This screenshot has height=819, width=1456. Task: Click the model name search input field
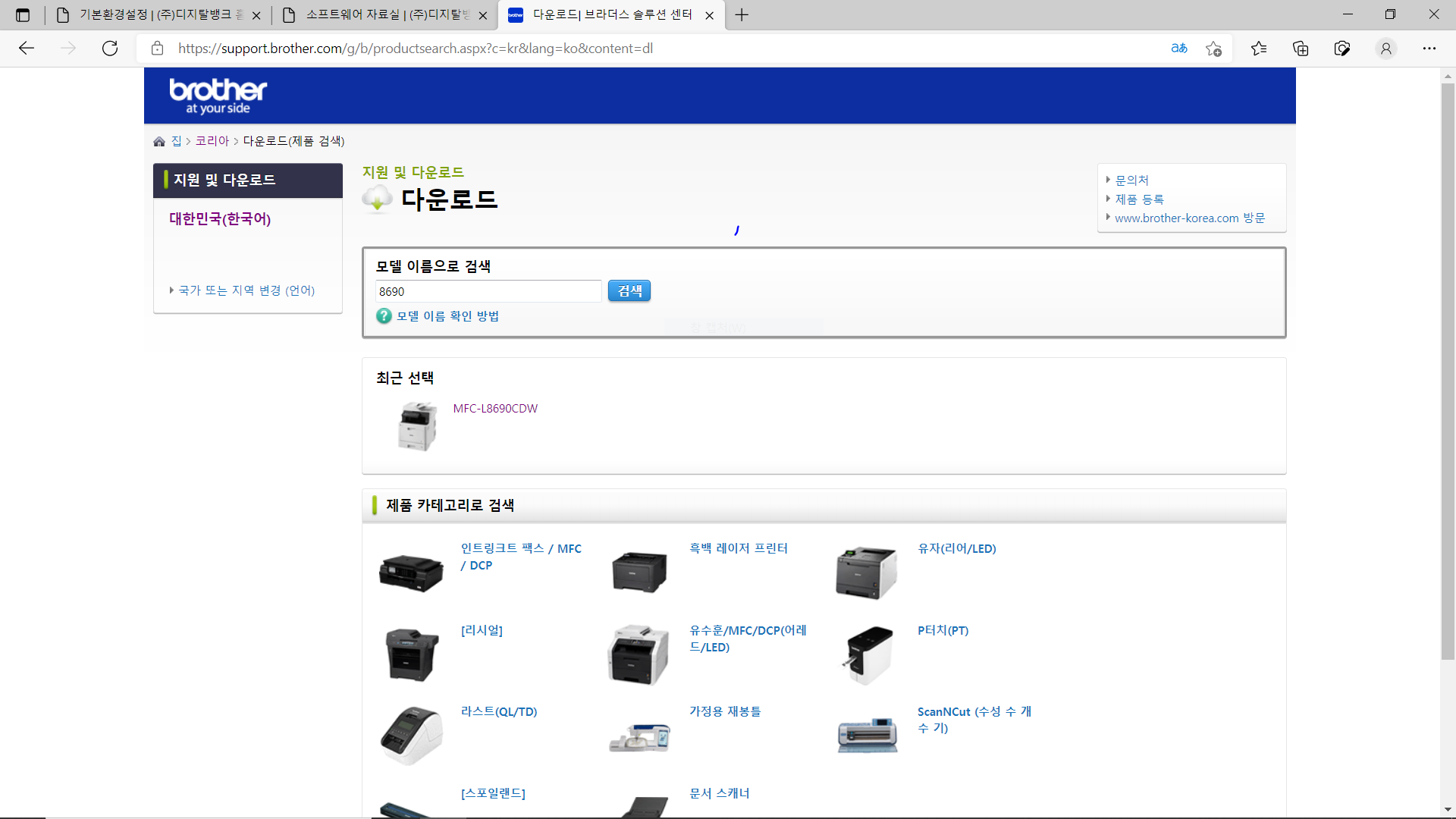[x=488, y=291]
